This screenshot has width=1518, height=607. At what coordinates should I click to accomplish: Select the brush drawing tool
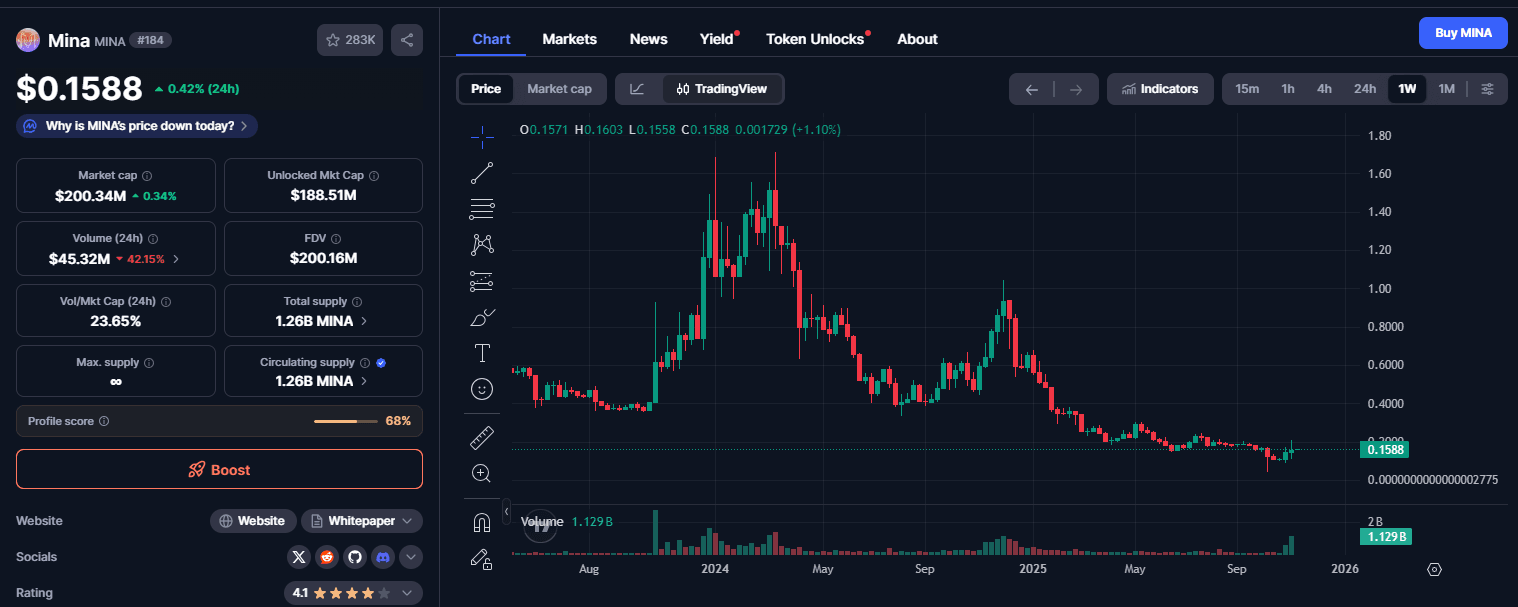pyautogui.click(x=482, y=317)
